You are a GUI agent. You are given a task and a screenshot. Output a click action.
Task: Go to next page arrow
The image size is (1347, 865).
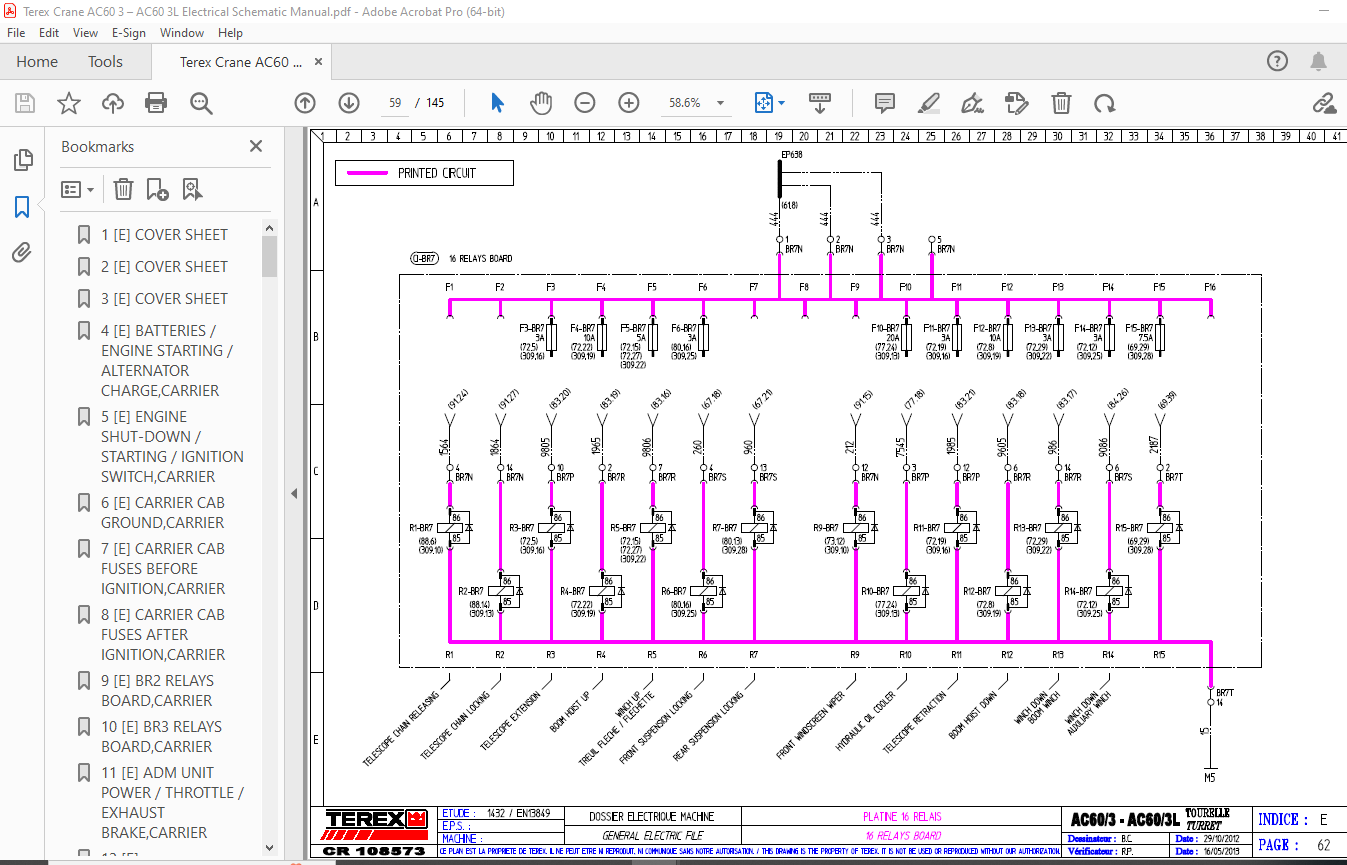click(349, 102)
